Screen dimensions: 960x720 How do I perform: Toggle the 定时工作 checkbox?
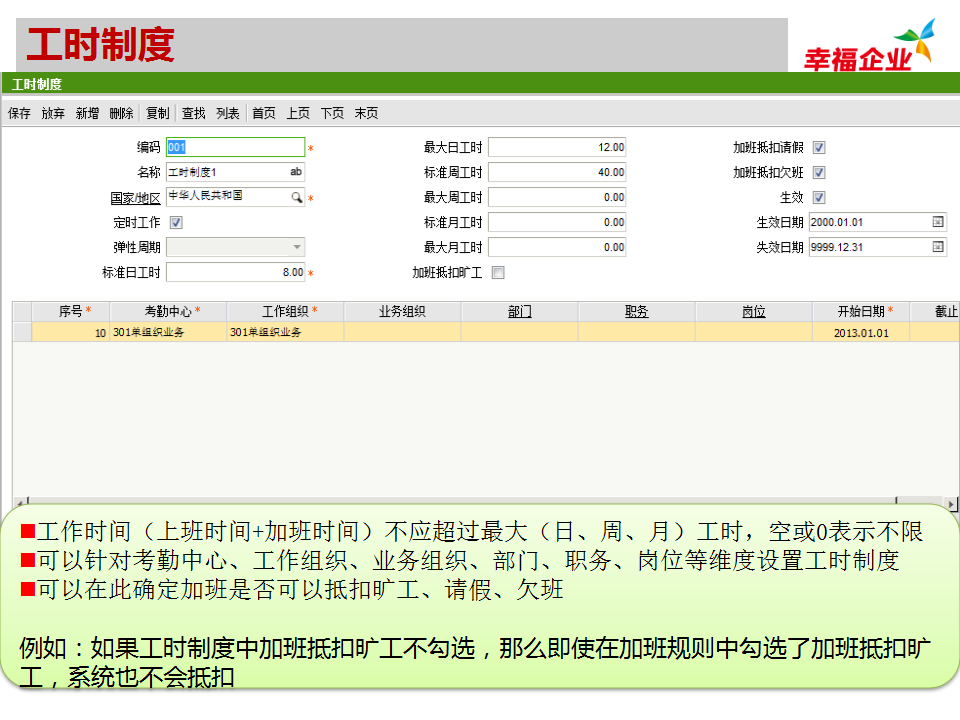pos(176,223)
